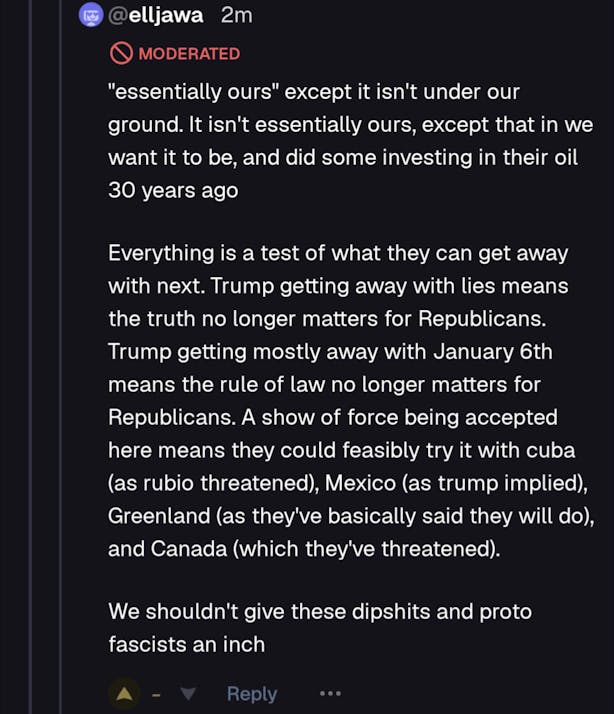
Task: Reply to the comment
Action: click(252, 694)
